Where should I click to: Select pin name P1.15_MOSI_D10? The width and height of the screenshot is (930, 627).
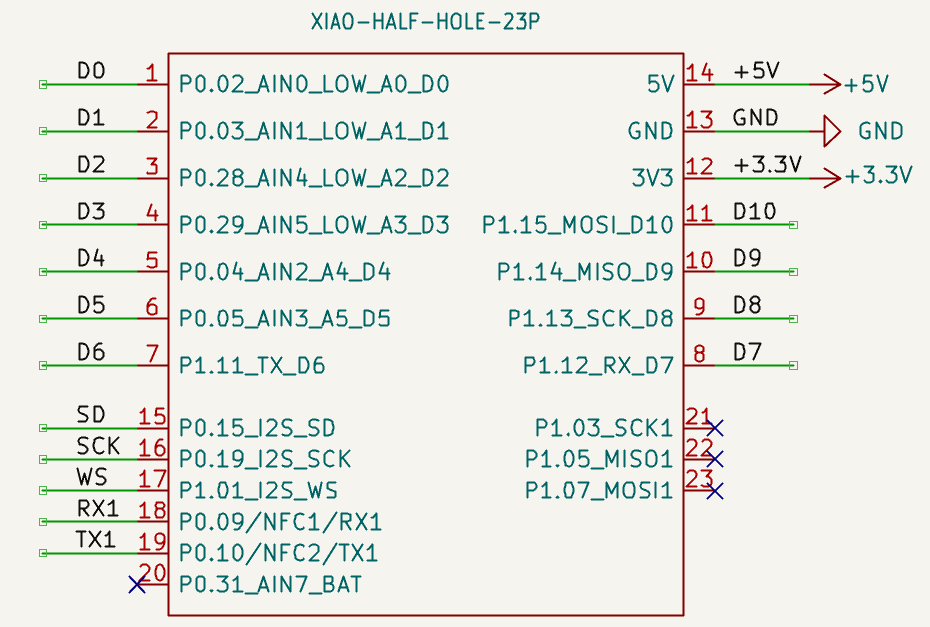(578, 225)
